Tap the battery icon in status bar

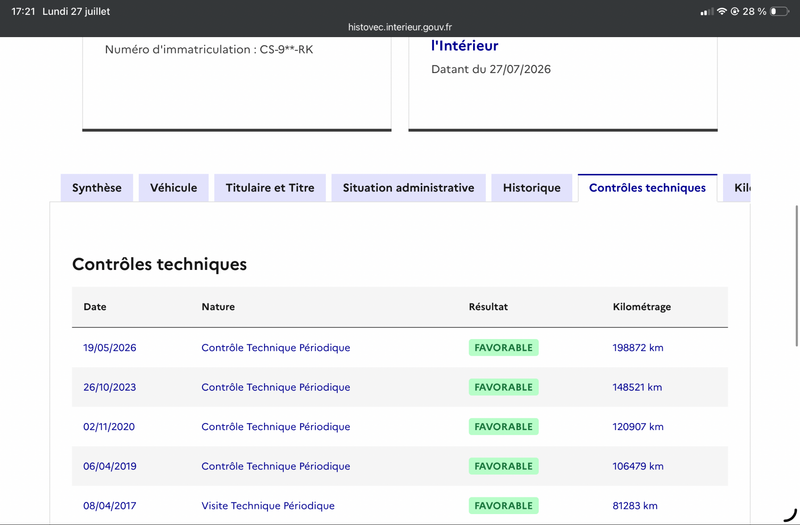[x=779, y=11]
